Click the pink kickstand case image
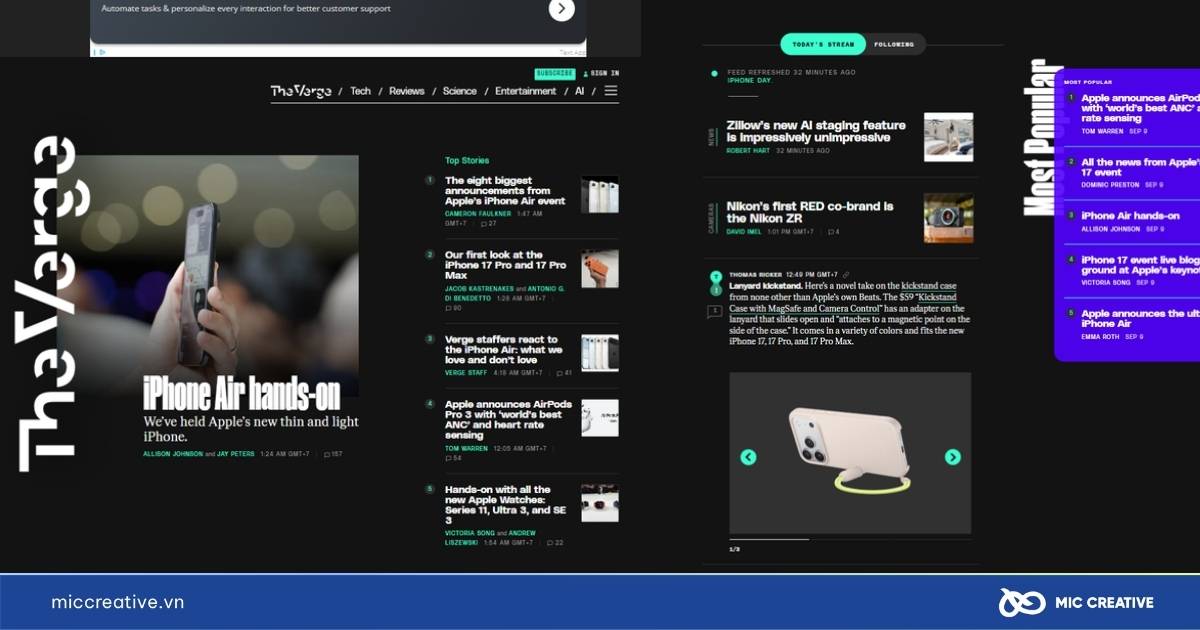Viewport: 1200px width, 630px height. pos(850,453)
